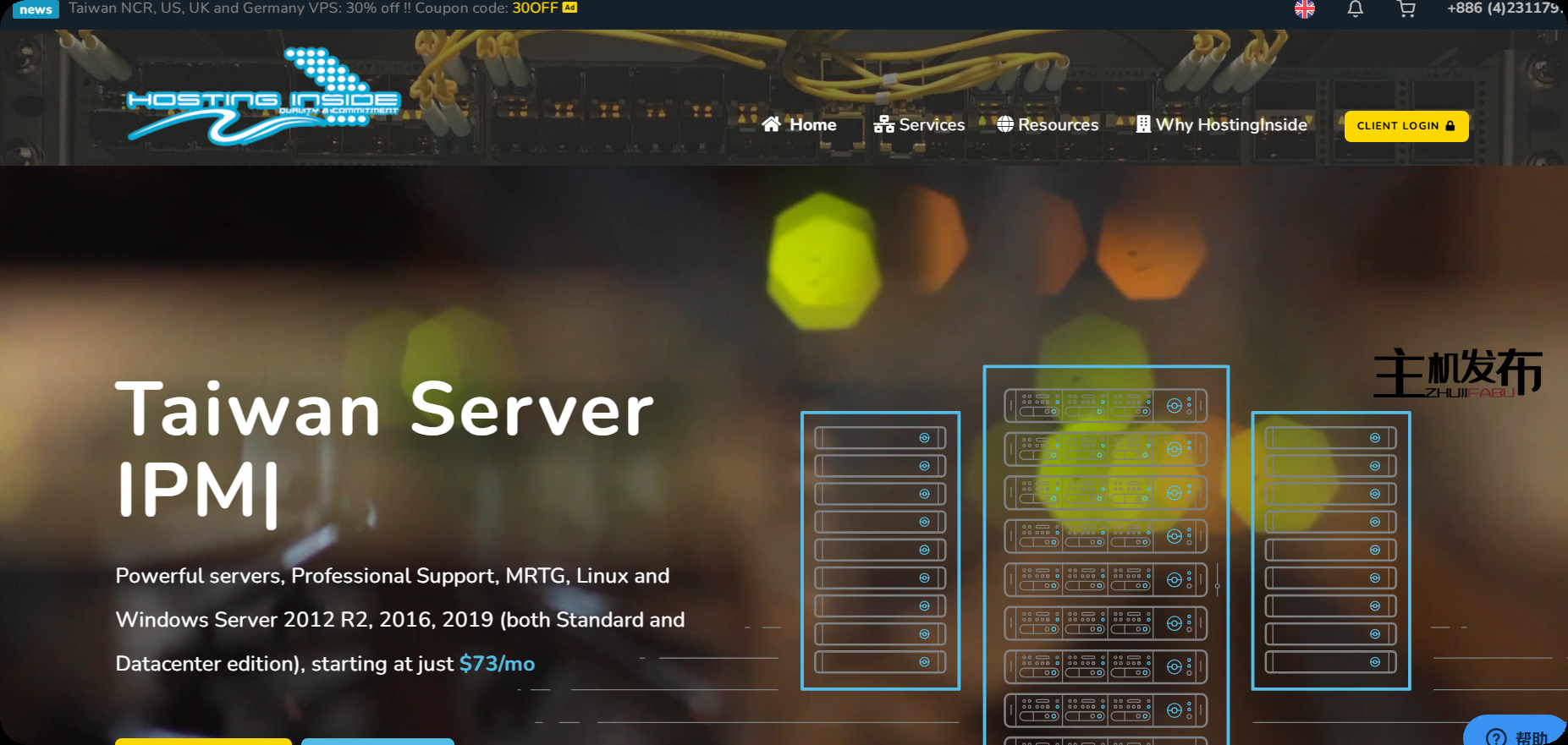Click the Taiwan Server headline
Image resolution: width=1568 pixels, height=745 pixels.
(x=385, y=409)
